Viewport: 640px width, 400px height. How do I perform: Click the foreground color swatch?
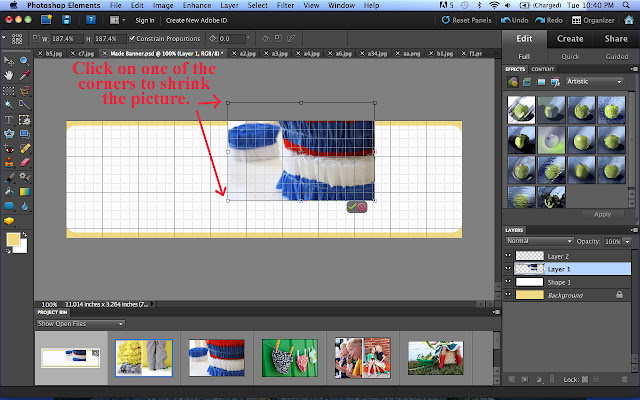point(12,239)
